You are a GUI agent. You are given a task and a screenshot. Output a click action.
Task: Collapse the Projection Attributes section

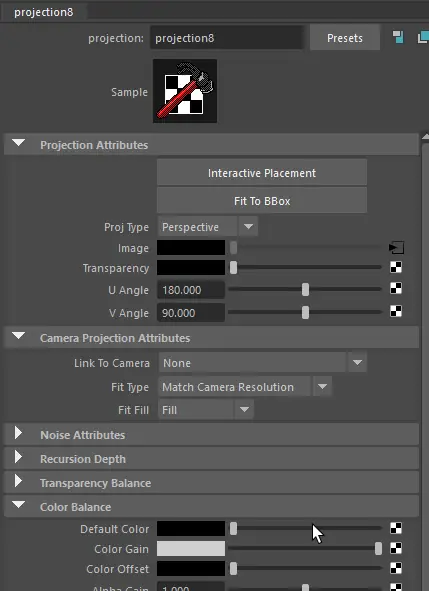(x=18, y=144)
